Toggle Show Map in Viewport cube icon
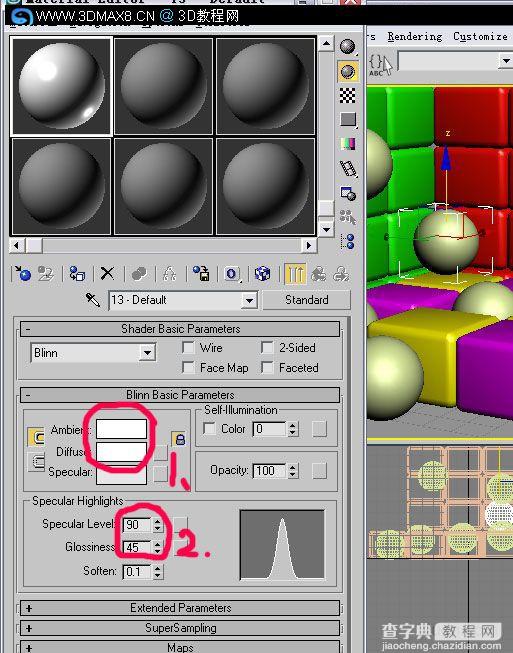This screenshot has height=653, width=513. coord(263,274)
